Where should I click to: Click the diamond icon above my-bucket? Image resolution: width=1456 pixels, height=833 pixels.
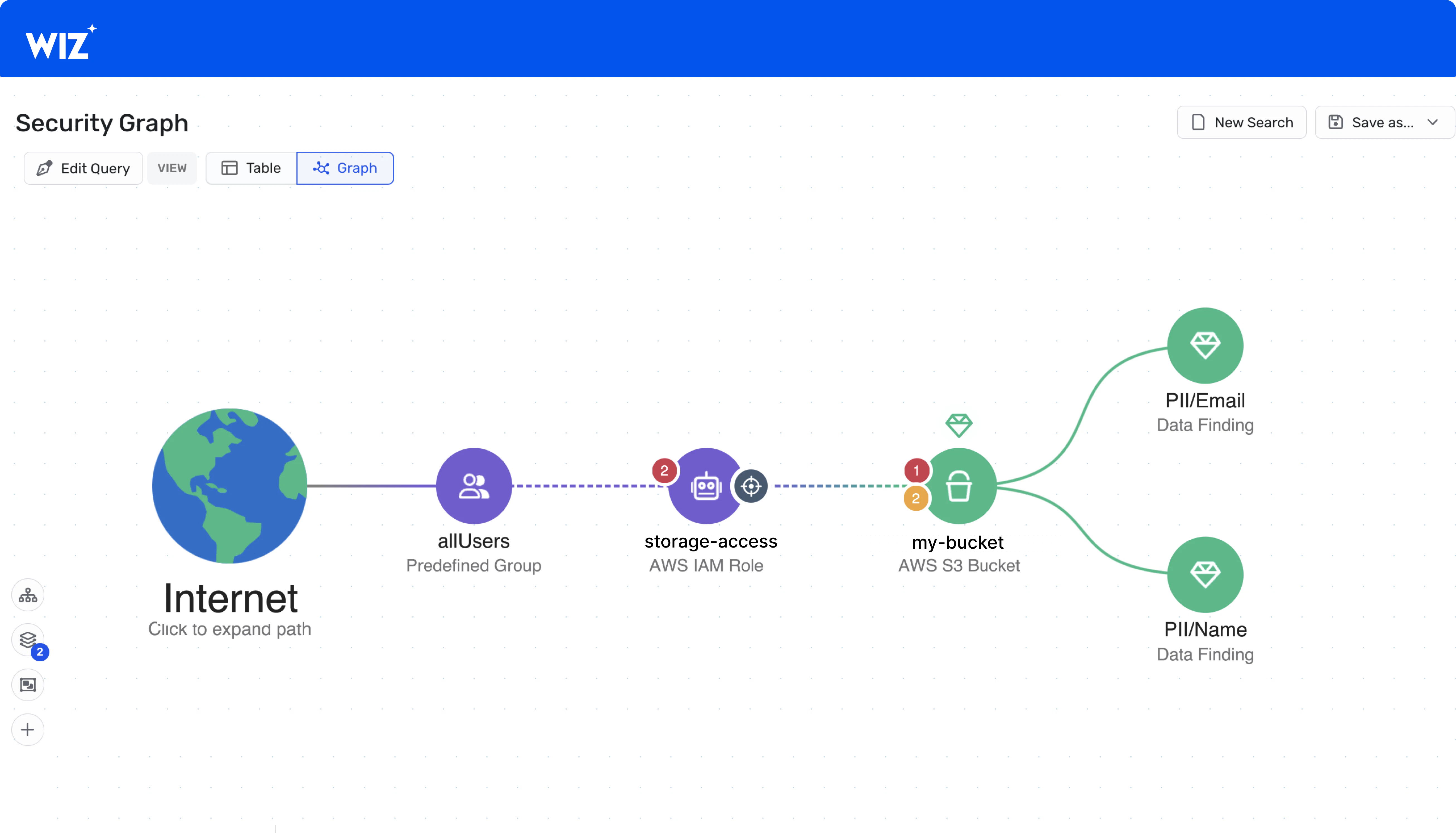click(x=958, y=425)
